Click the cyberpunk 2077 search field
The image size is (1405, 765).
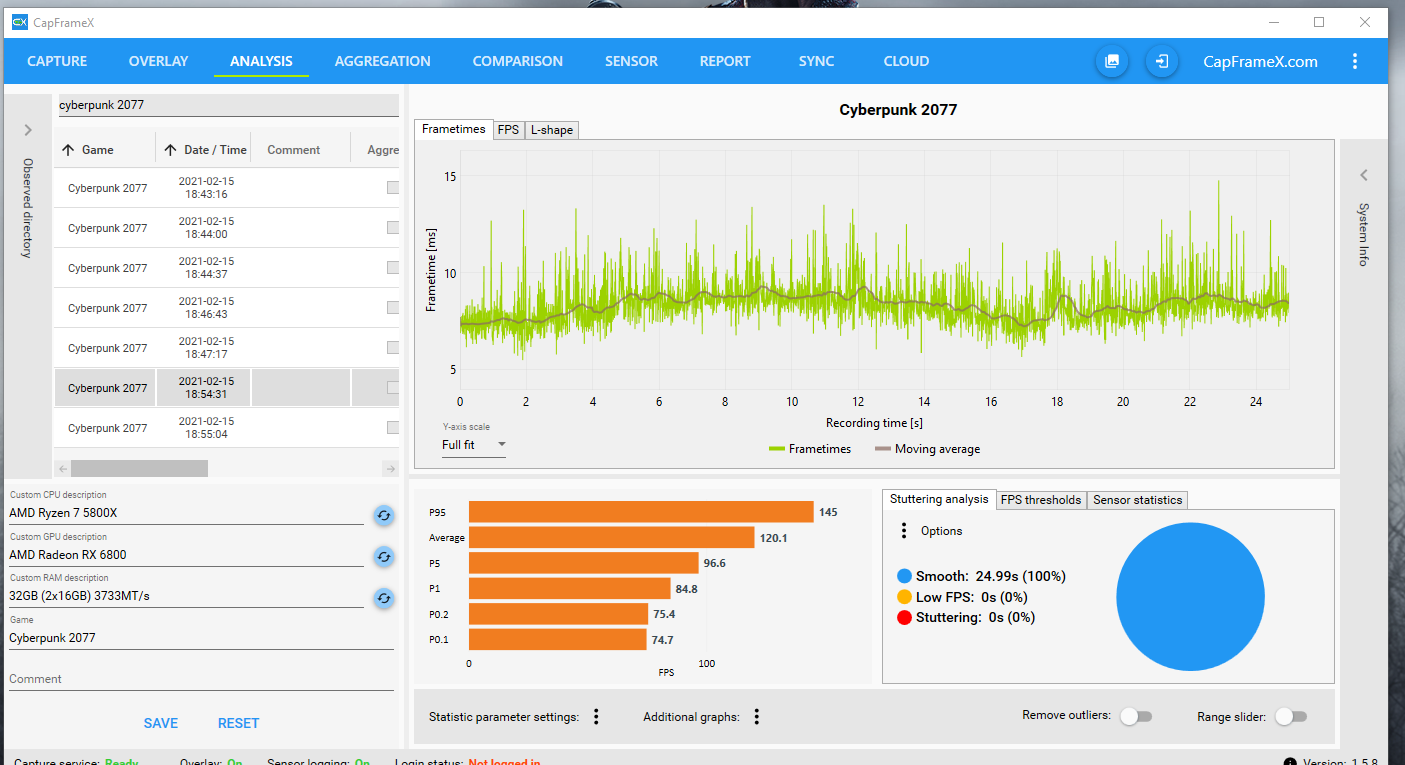coord(228,105)
